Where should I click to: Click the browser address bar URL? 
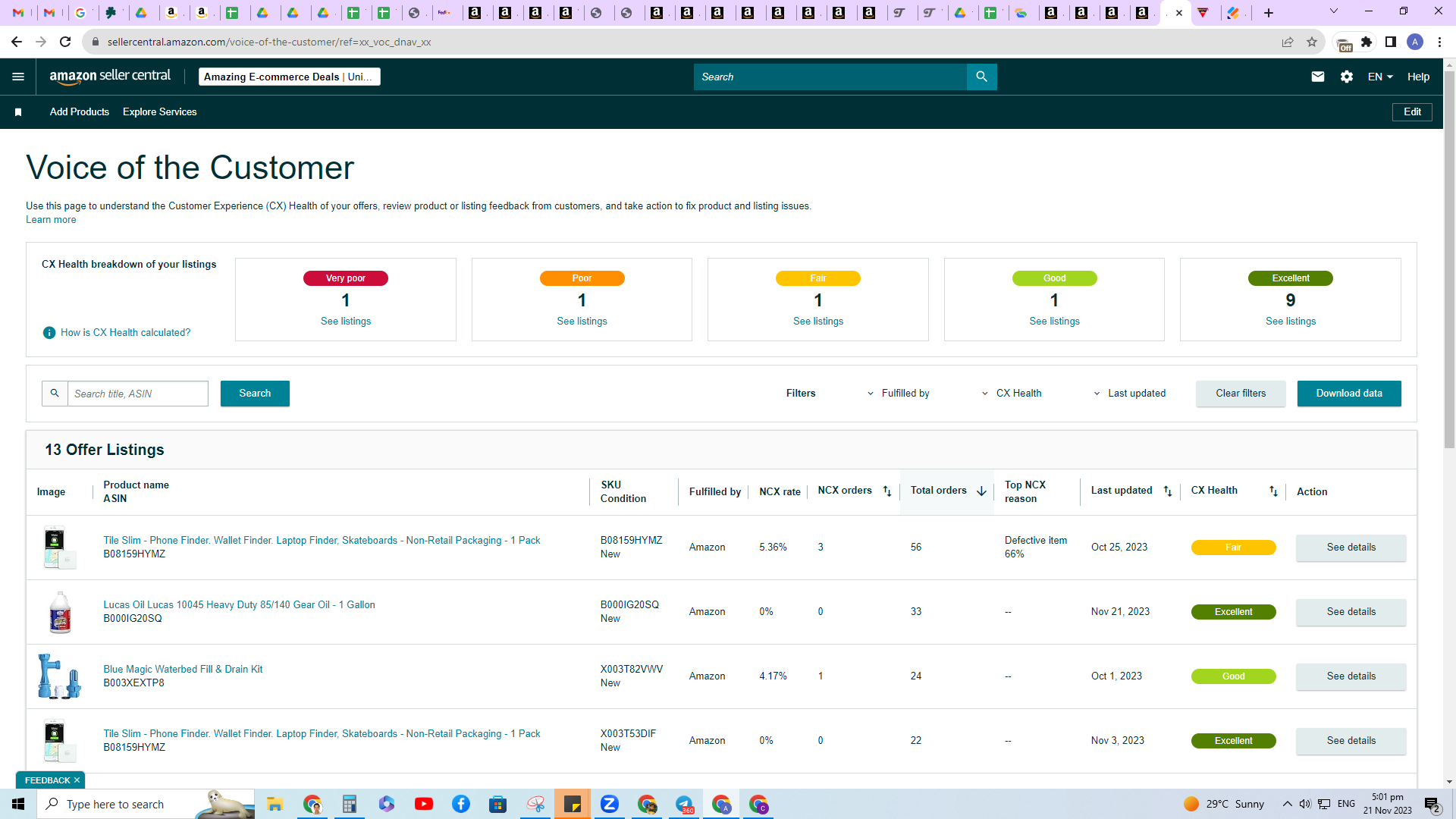click(269, 42)
